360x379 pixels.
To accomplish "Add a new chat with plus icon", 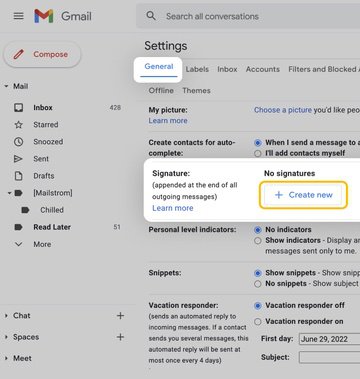I will pyautogui.click(x=120, y=316).
